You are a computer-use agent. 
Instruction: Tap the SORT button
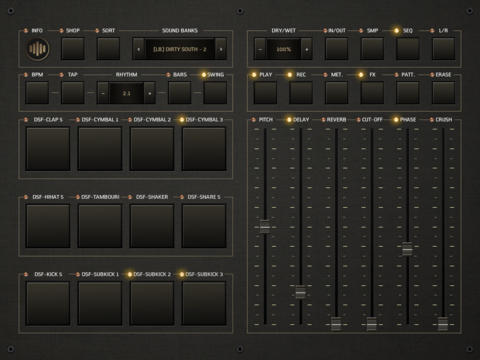coord(108,49)
